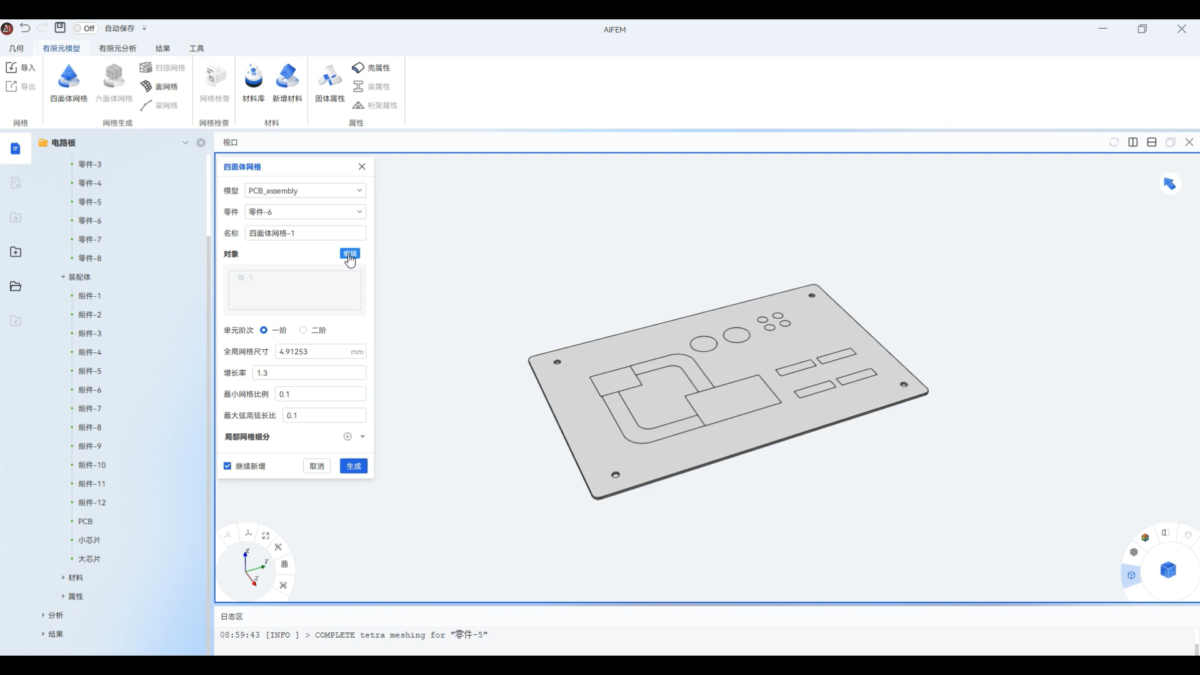Click 新增材料 add material icon

(x=287, y=77)
